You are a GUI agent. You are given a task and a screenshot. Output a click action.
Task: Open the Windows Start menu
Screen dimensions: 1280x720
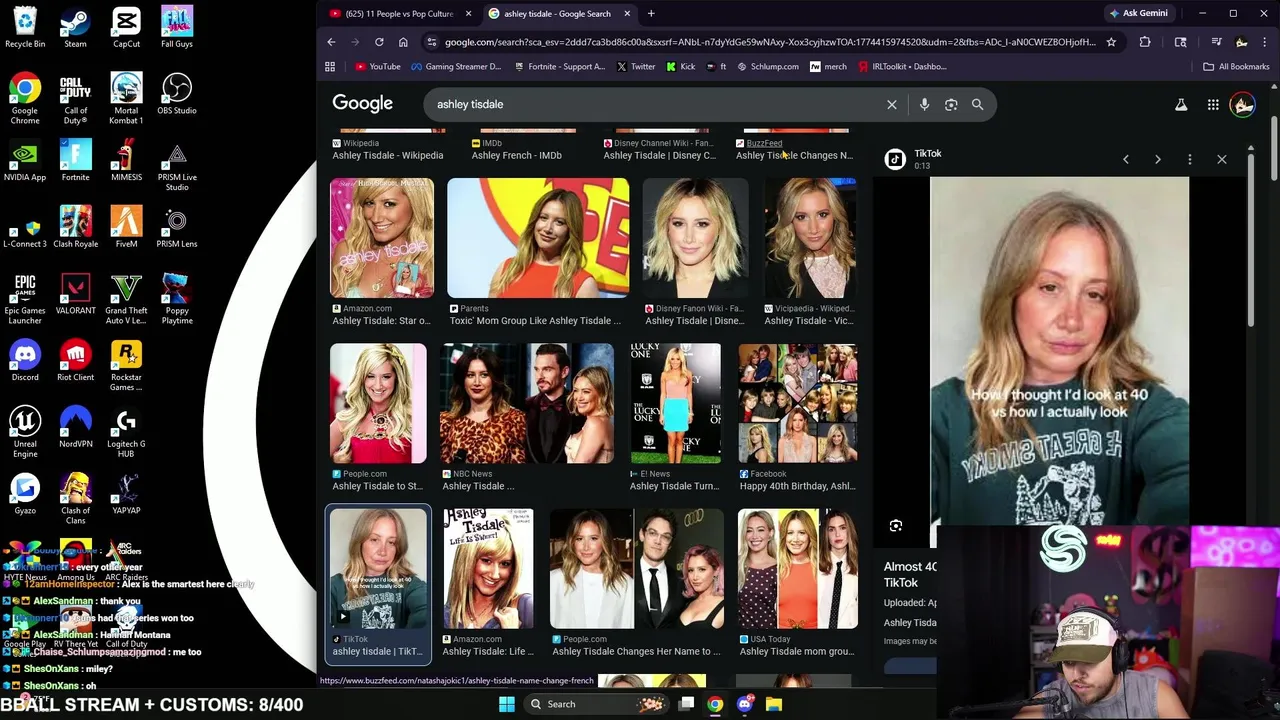[x=507, y=704]
